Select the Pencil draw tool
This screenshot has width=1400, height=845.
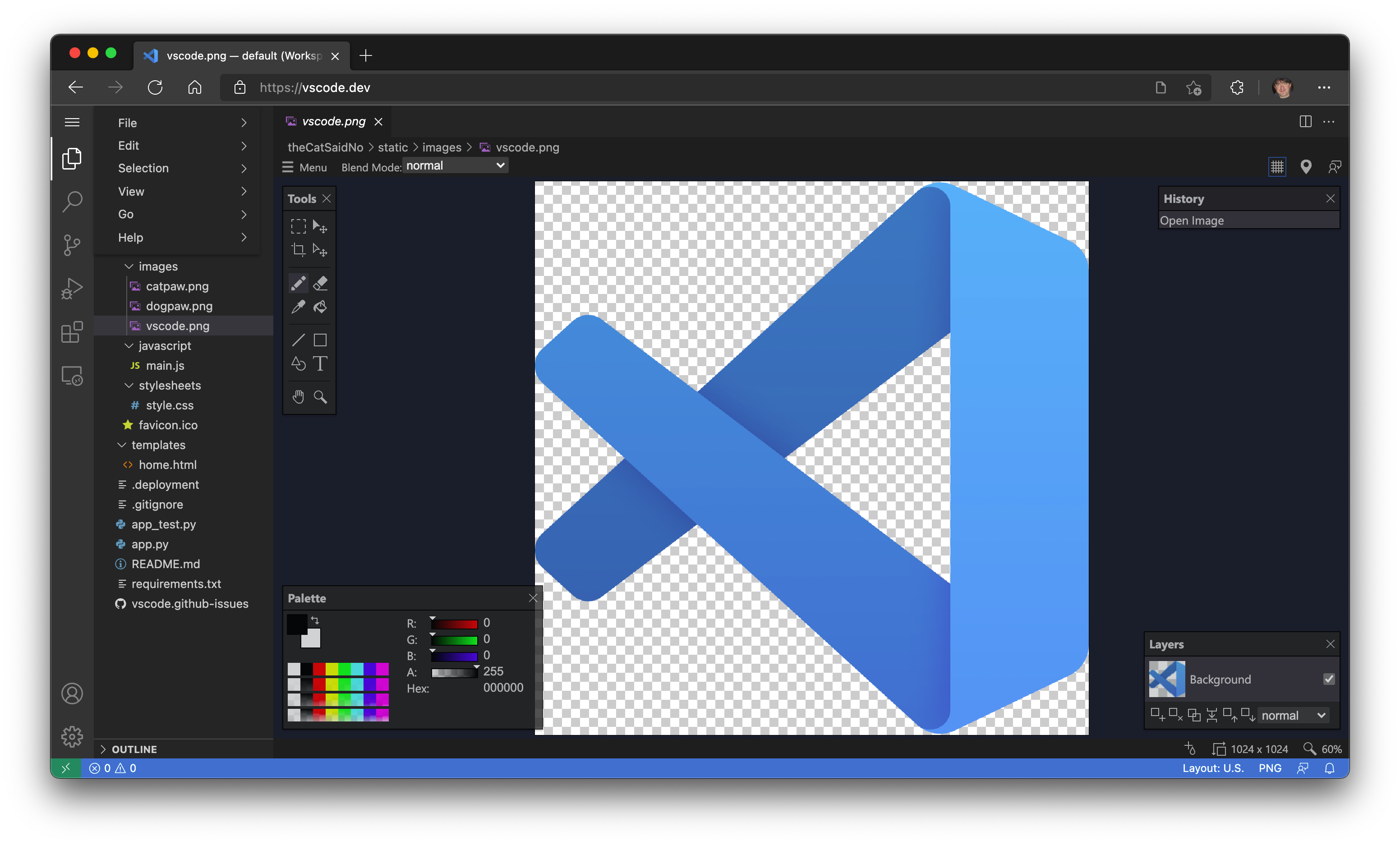298,283
